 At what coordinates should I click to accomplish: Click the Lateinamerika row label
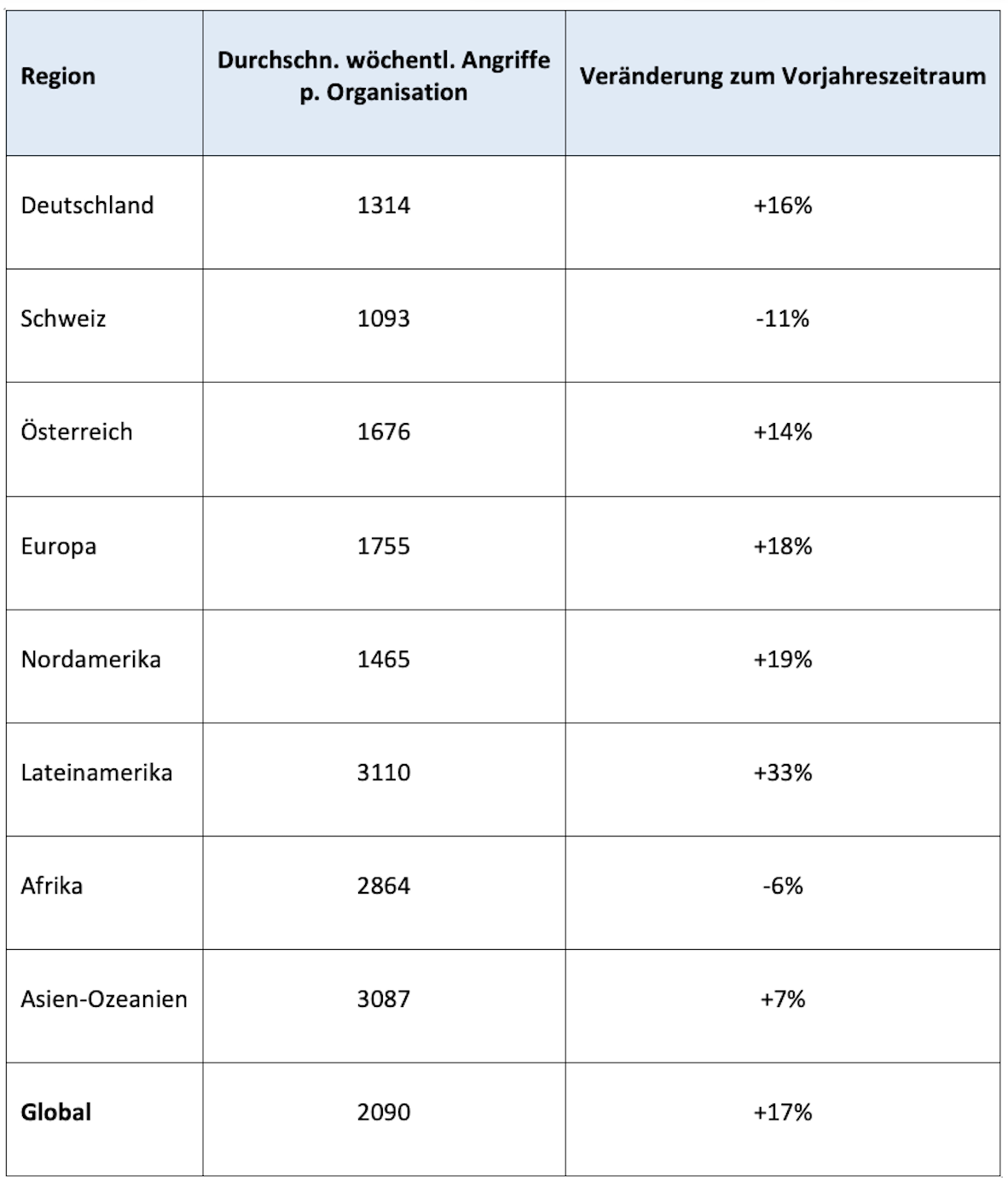96,773
